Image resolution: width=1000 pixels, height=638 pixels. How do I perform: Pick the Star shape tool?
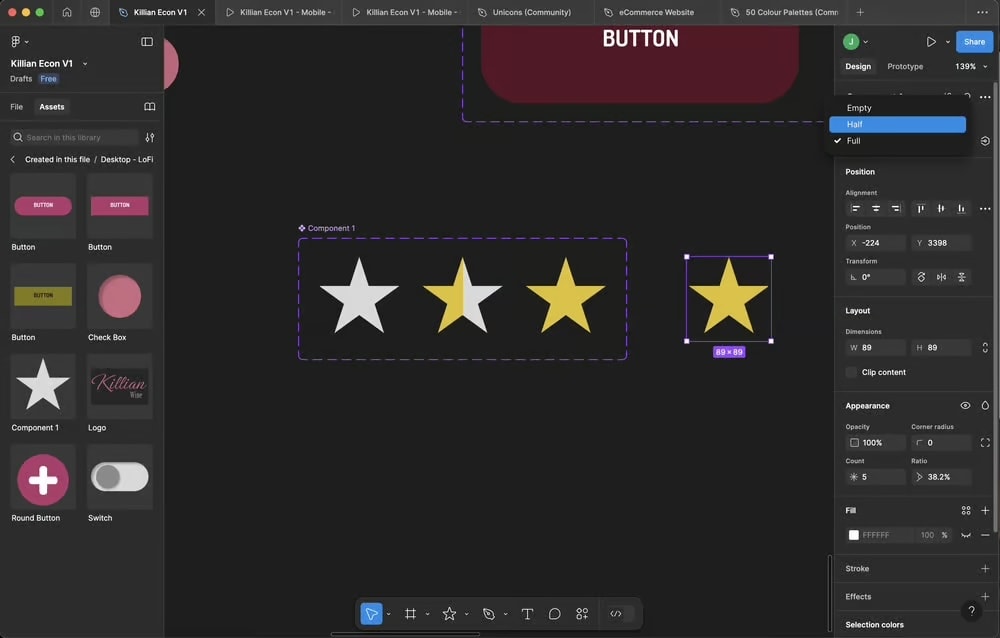pyautogui.click(x=450, y=614)
